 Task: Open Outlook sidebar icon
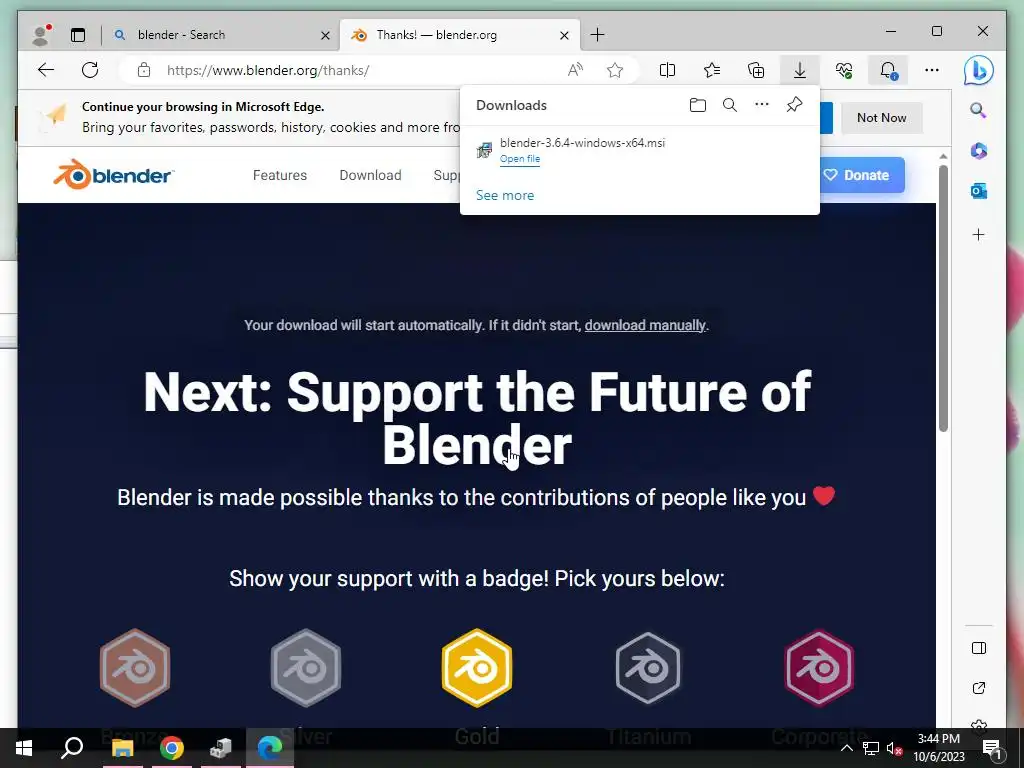[x=978, y=191]
